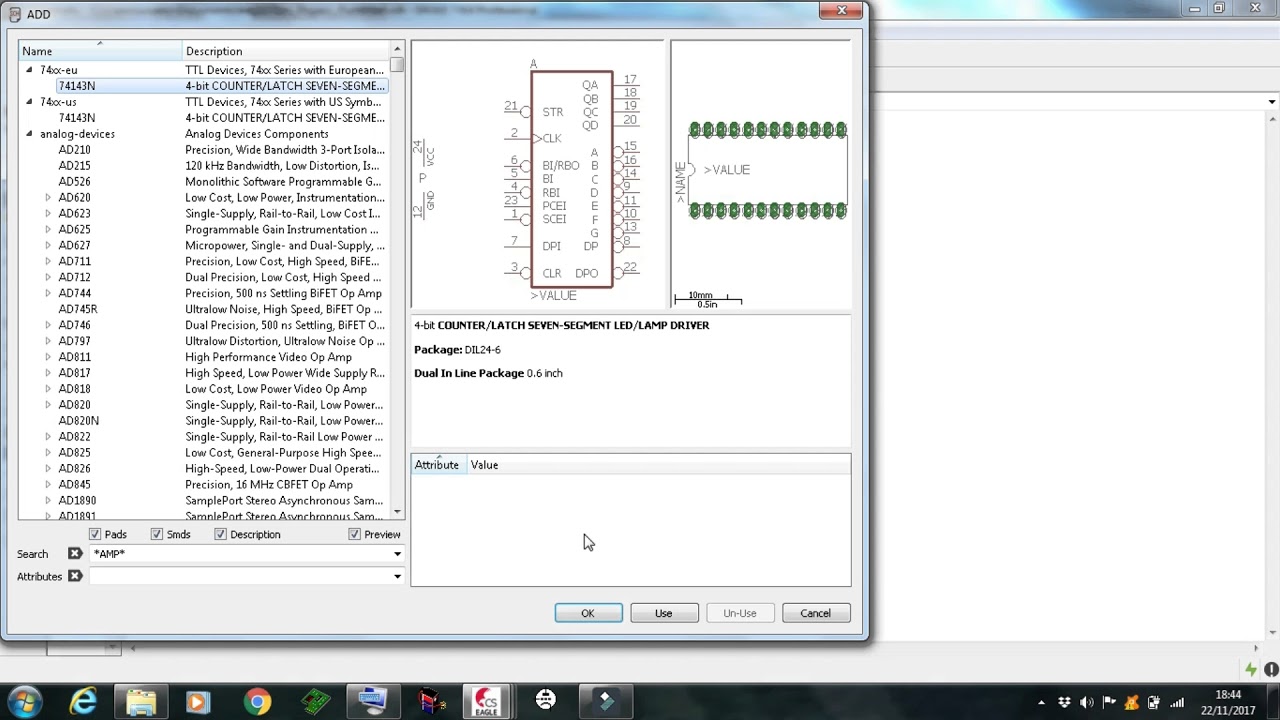The height and width of the screenshot is (720, 1280).
Task: Expand the AD711 device entry
Action: pos(48,262)
